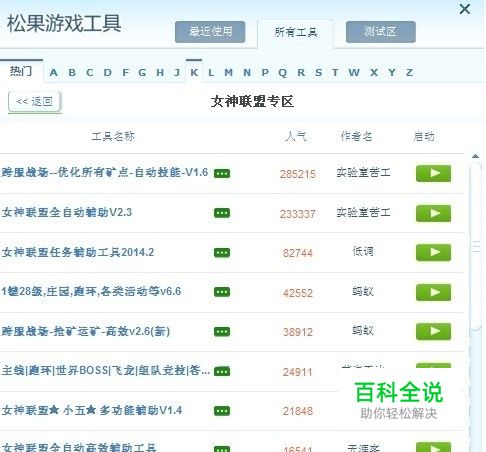Open 跨服战场-抢矿运矿-高效v2.6(新) link

tap(86, 331)
